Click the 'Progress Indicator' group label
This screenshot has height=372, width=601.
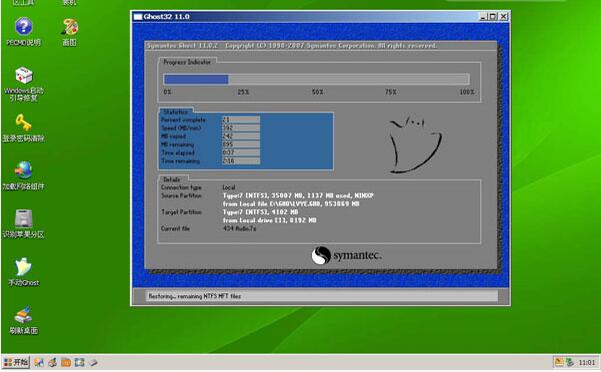click(187, 62)
